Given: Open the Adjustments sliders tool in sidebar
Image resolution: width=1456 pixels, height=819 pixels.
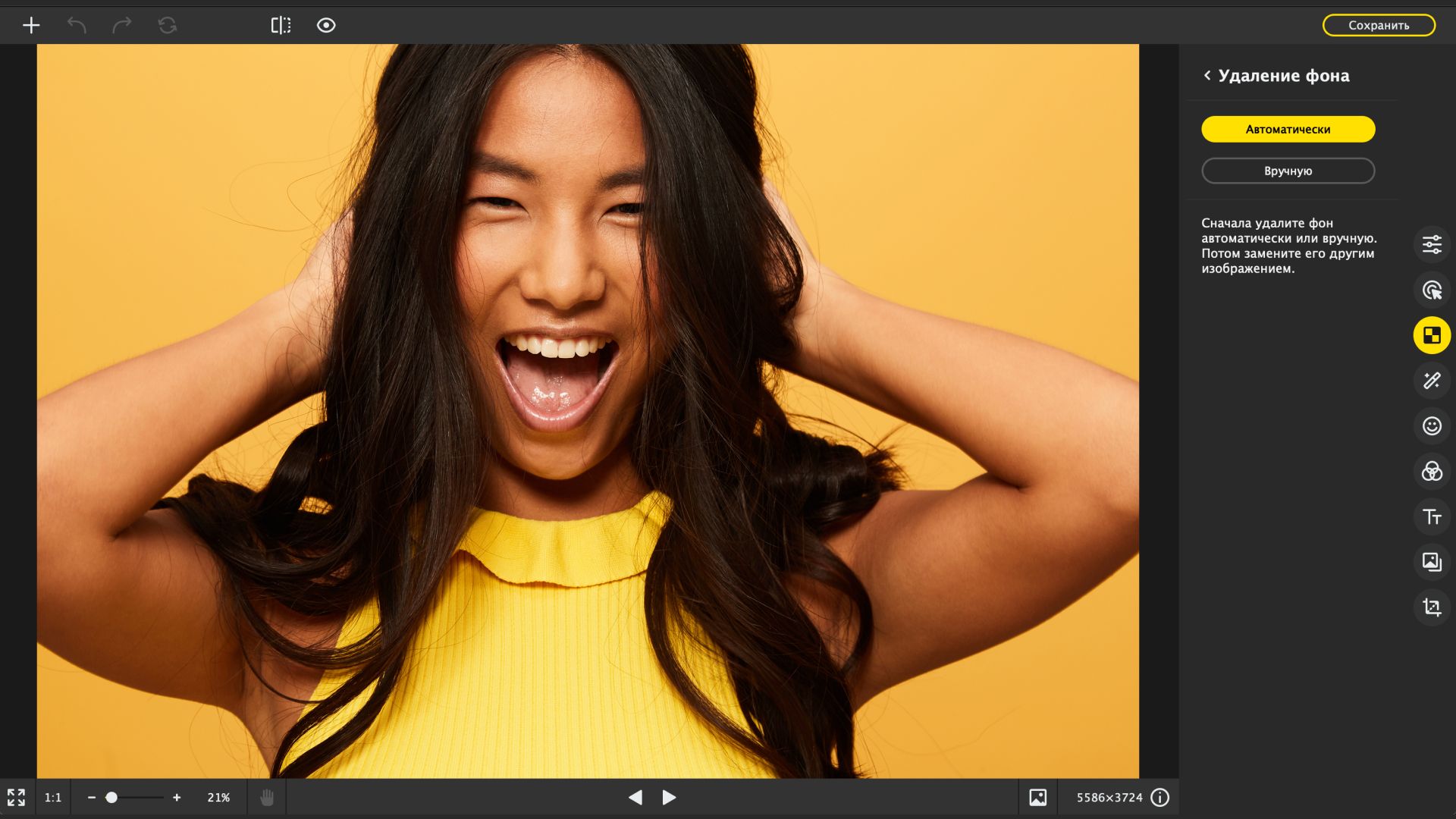Looking at the screenshot, I should coord(1432,244).
